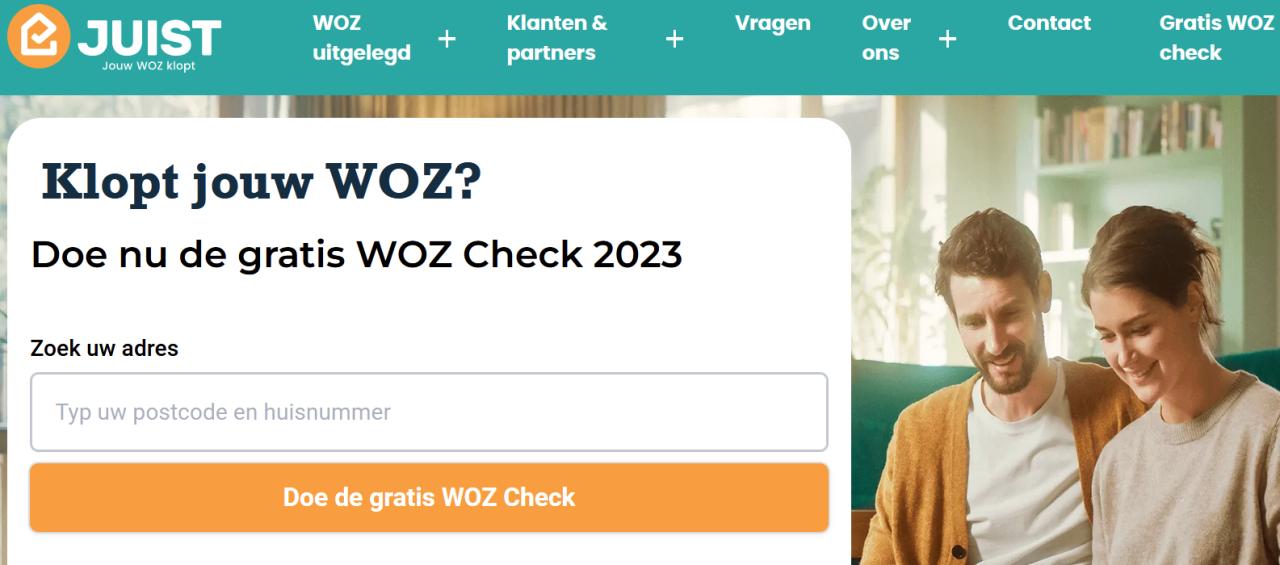Expand the plus next to 'Over ons'

click(948, 39)
